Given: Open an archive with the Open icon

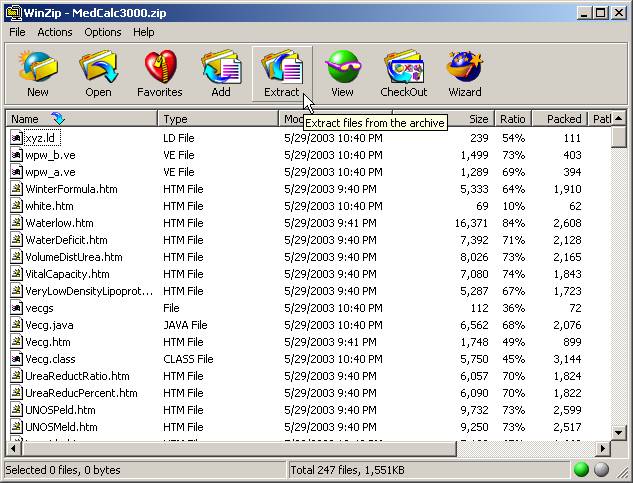Looking at the screenshot, I should 98,74.
